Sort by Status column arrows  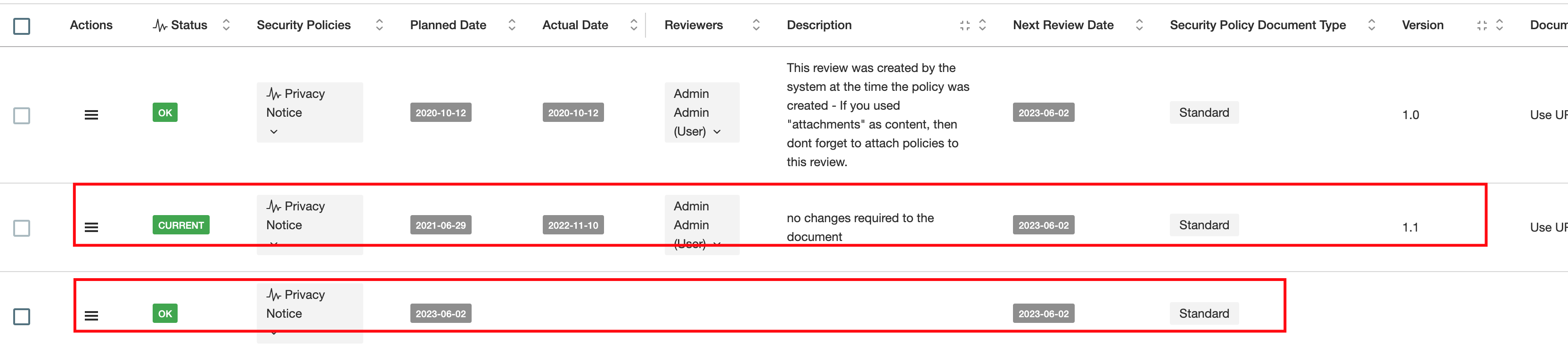(227, 25)
